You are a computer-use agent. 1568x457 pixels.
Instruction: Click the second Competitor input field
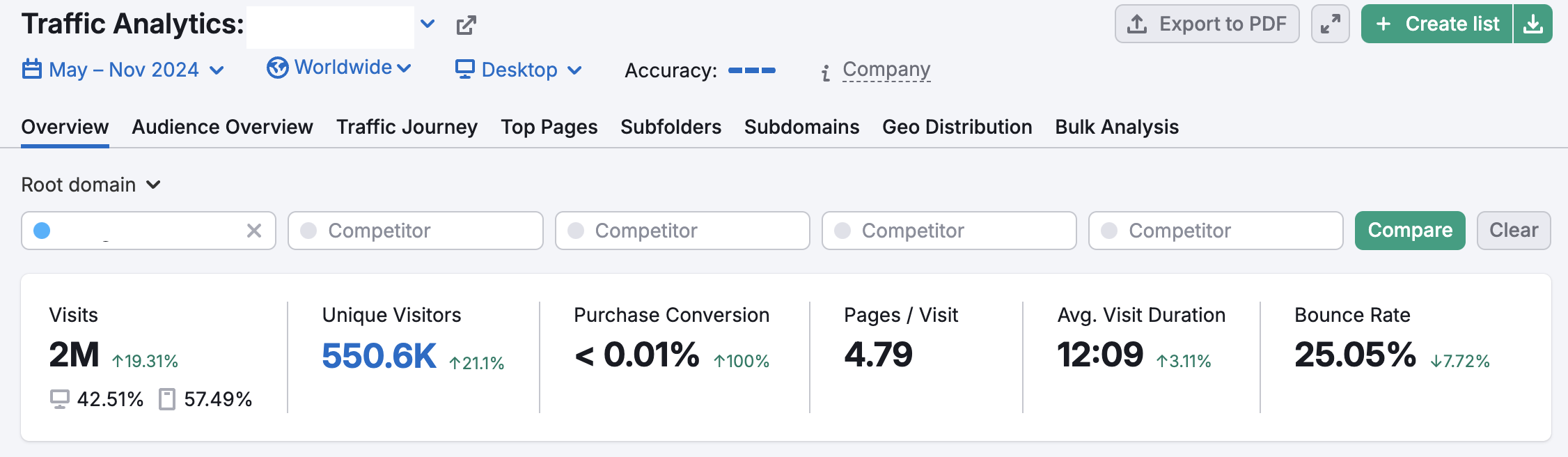pyautogui.click(x=682, y=231)
